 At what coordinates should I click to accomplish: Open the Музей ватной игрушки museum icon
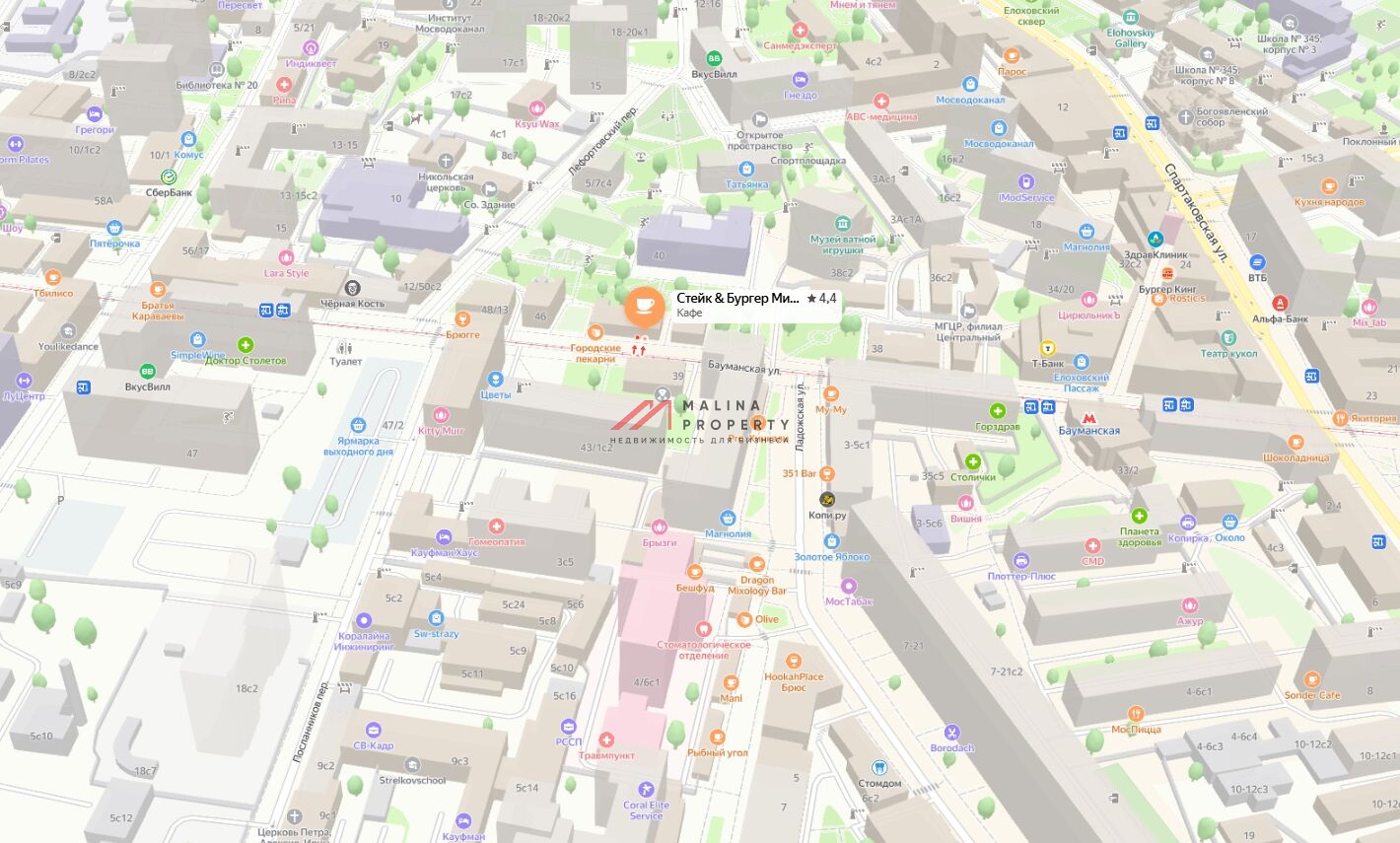coord(842,224)
